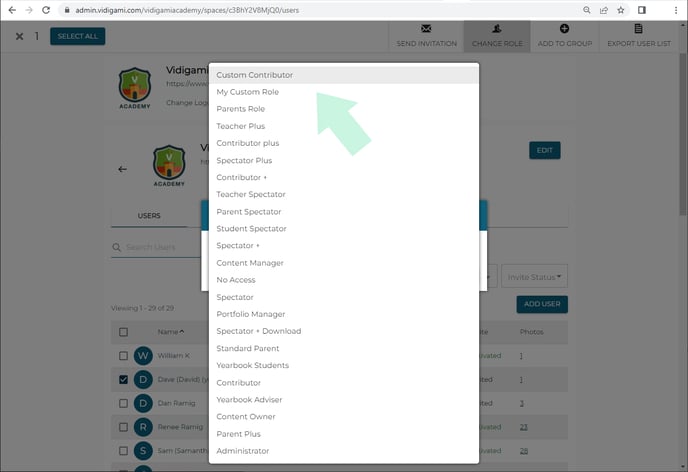
Task: Select the Administrator role option
Action: (x=243, y=451)
